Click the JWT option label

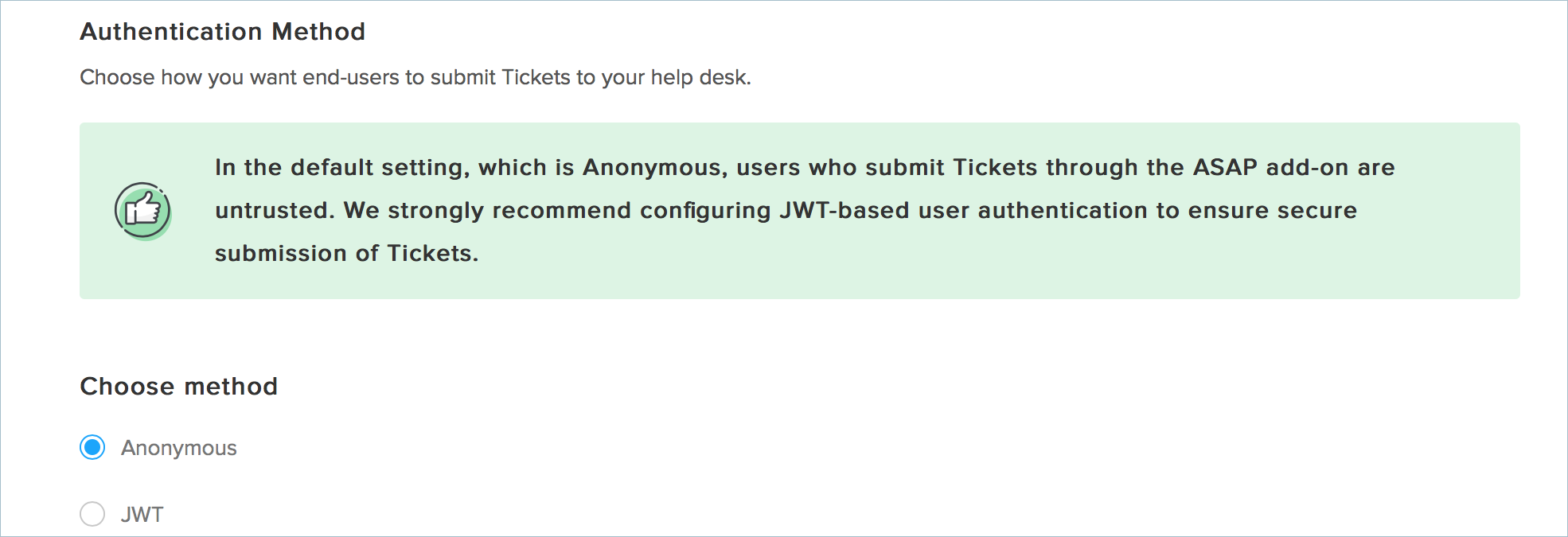142,515
